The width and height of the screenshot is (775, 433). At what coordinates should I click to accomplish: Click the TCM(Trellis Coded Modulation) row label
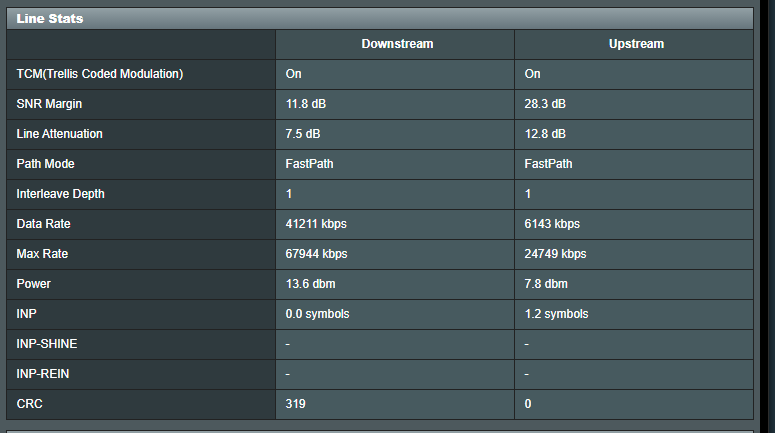click(100, 74)
